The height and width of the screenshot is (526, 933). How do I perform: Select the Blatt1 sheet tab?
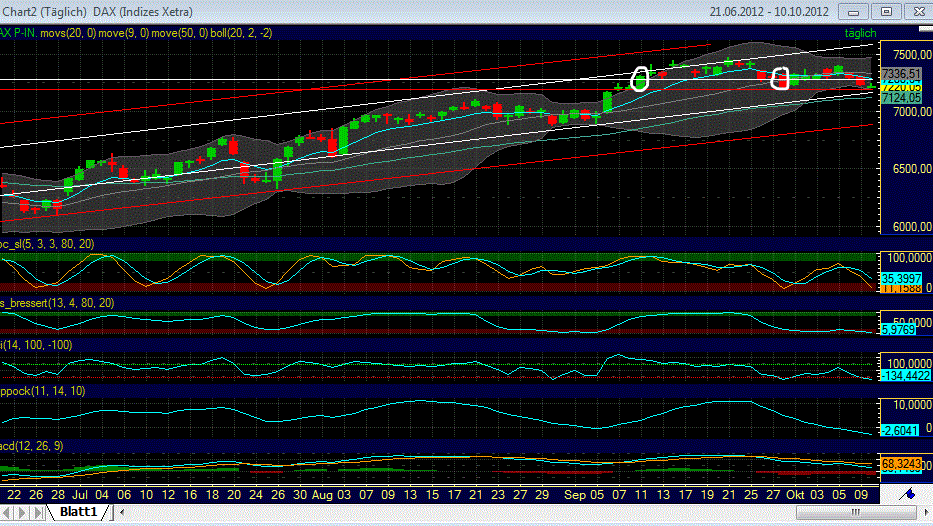[79, 512]
